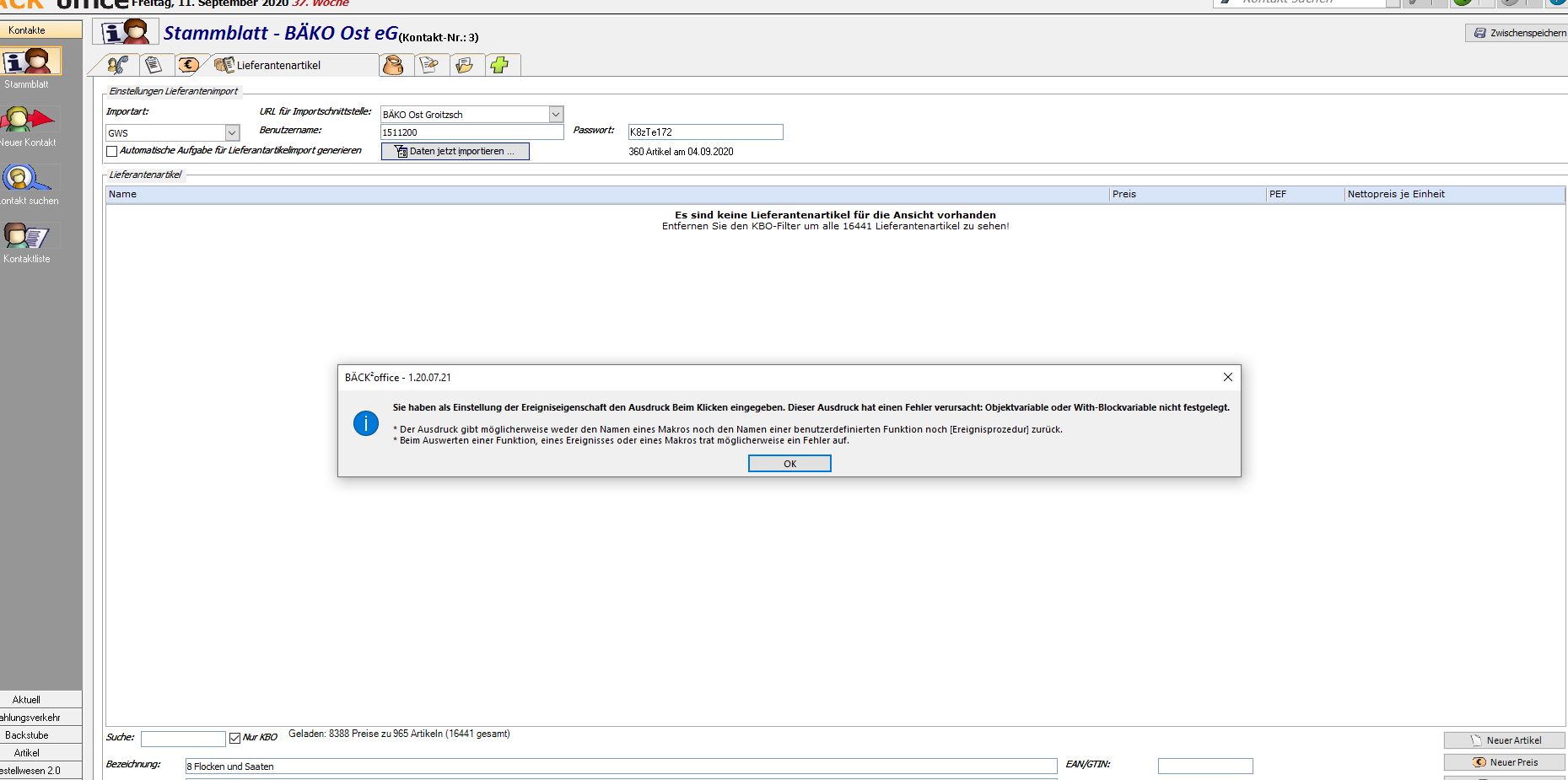Expand the Importart GWS dropdown
The height and width of the screenshot is (780, 1568).
point(232,133)
